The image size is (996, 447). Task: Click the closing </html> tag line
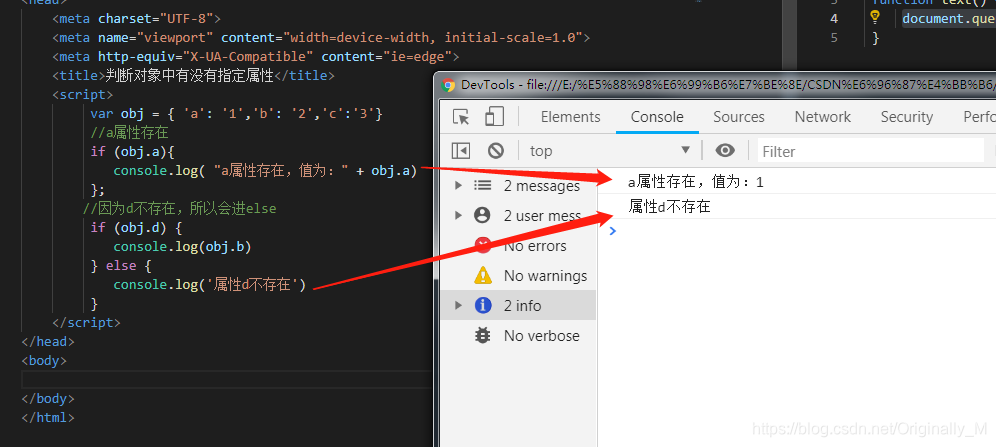(x=48, y=417)
